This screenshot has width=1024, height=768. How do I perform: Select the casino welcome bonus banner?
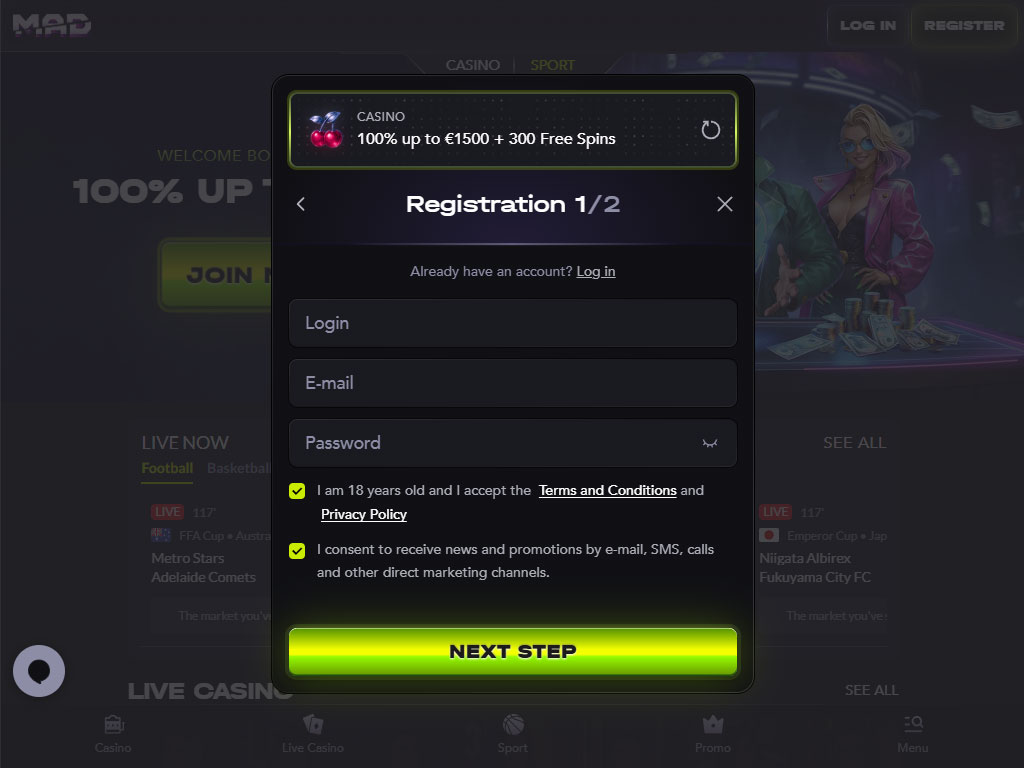513,130
